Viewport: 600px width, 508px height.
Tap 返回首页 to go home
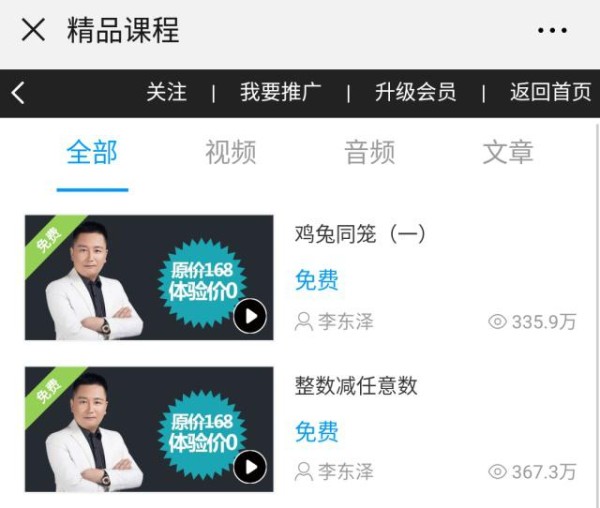(x=551, y=93)
